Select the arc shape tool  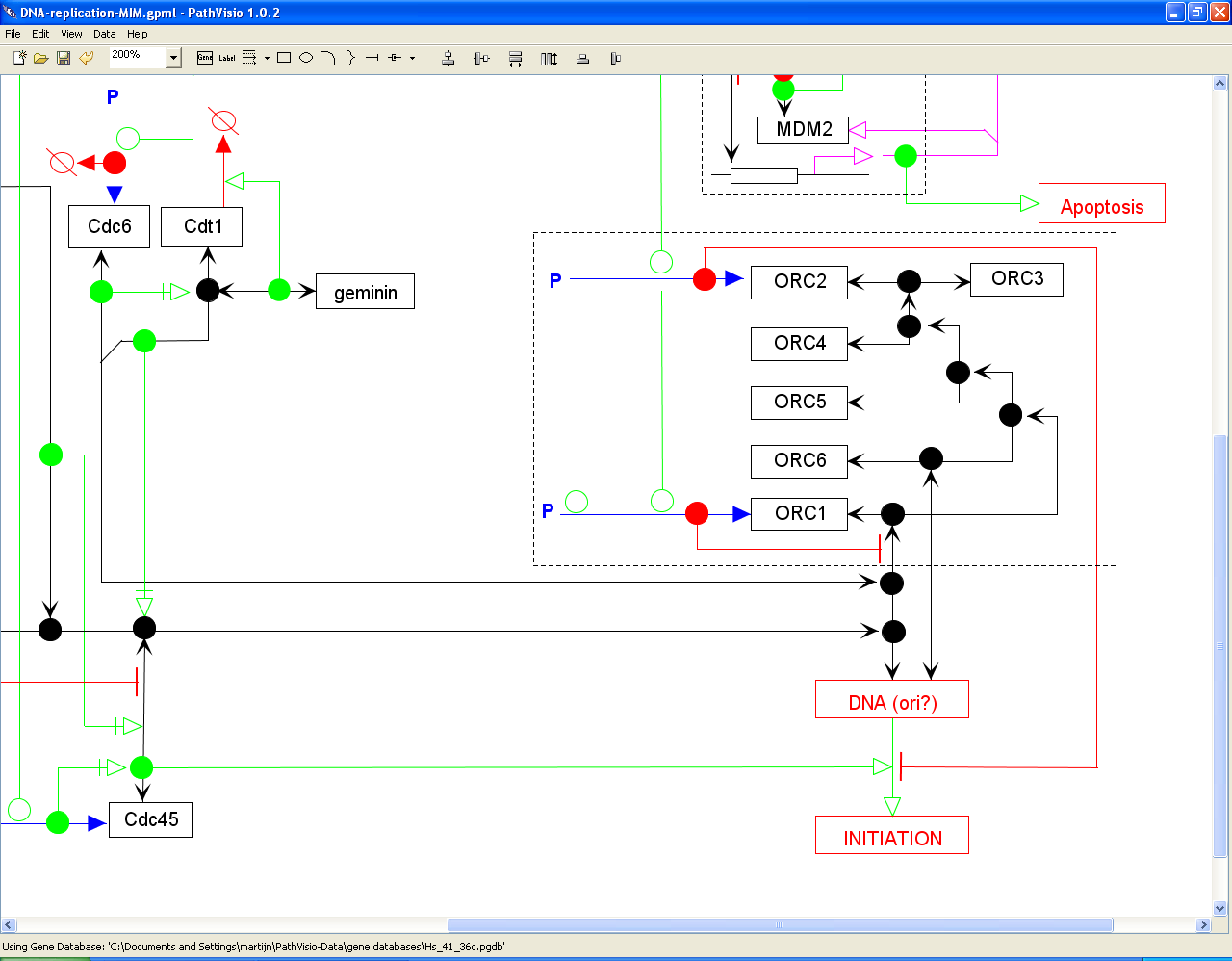(328, 58)
